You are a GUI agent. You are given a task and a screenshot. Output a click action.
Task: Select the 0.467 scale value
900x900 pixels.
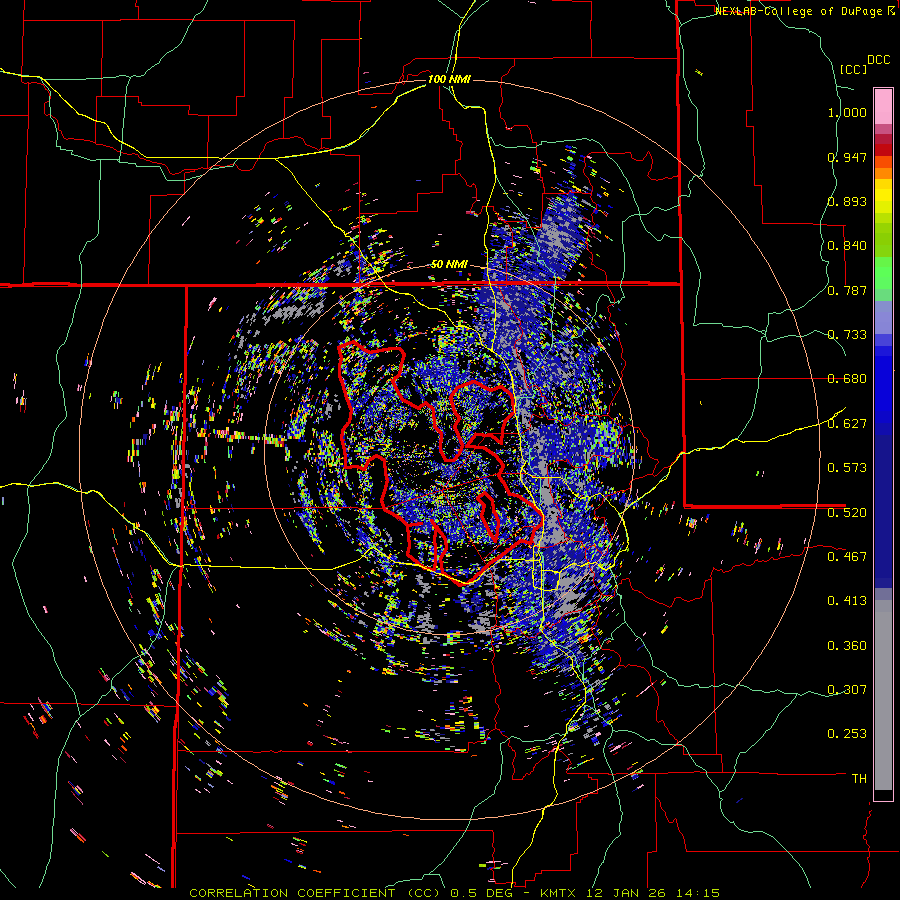pos(847,557)
